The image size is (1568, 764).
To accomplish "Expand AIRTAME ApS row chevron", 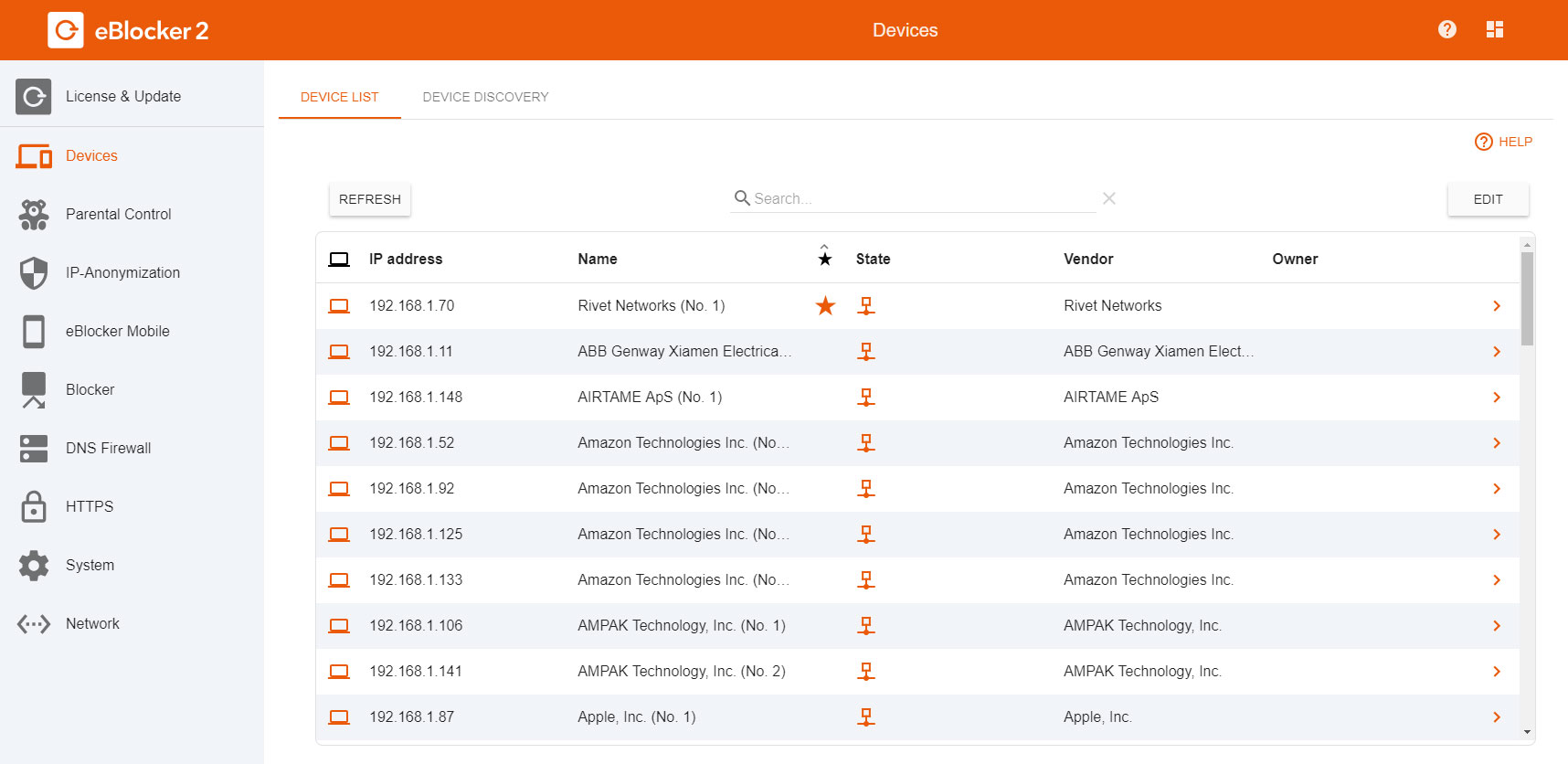I will pyautogui.click(x=1497, y=398).
